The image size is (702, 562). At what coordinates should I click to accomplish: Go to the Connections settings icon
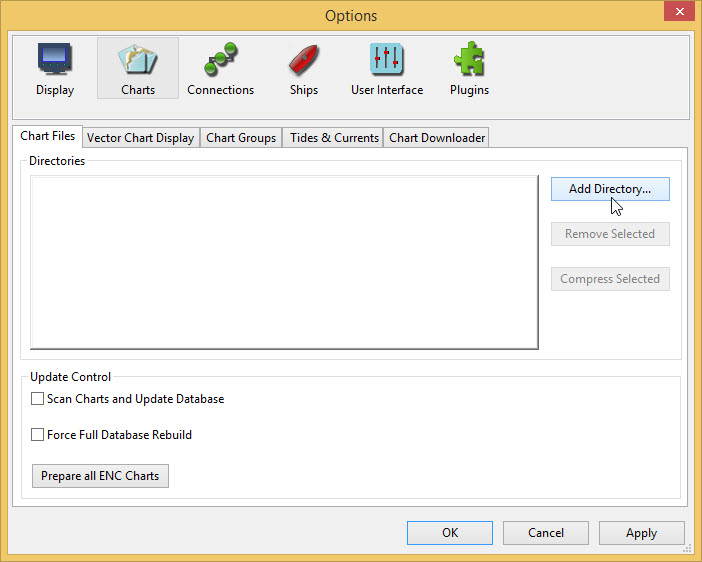(220, 68)
